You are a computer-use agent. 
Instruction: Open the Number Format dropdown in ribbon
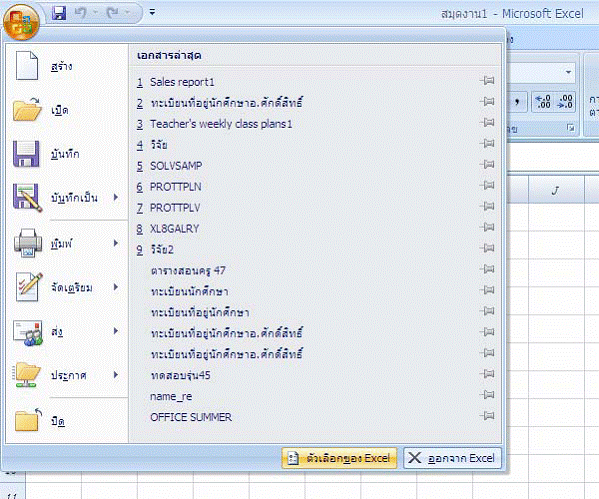pyautogui.click(x=568, y=72)
